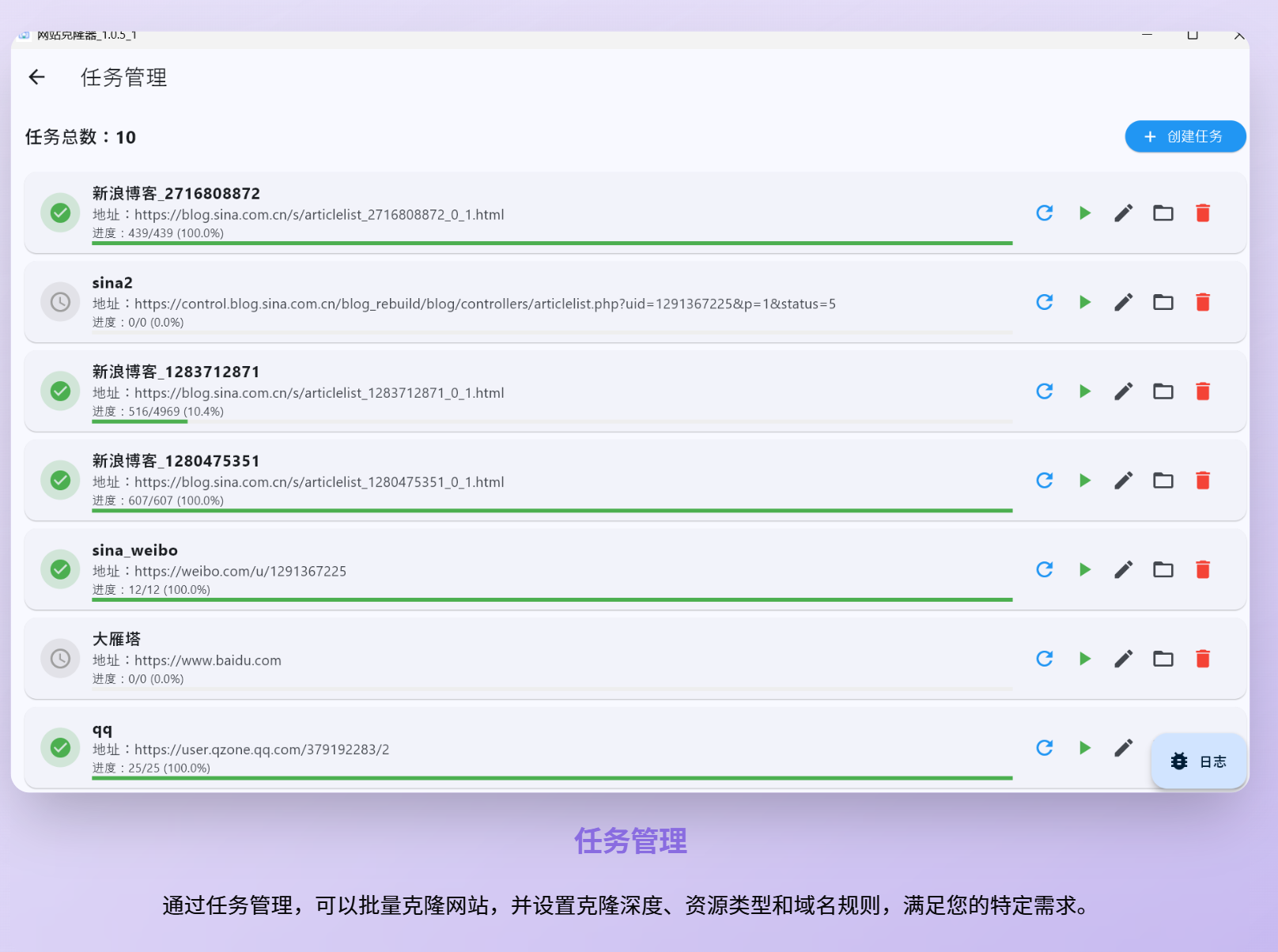Open folder of the sina2 task
Viewport: 1278px width, 952px height.
(x=1163, y=302)
